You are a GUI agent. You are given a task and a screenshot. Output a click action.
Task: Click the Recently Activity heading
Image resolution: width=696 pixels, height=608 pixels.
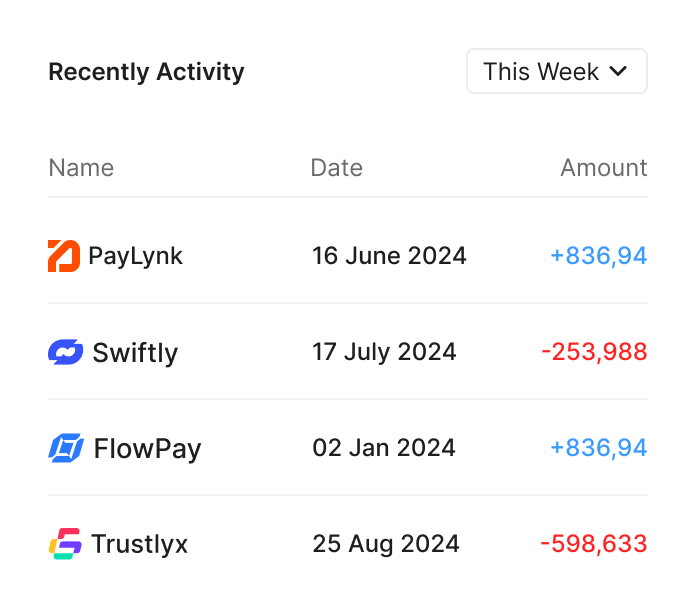click(146, 72)
